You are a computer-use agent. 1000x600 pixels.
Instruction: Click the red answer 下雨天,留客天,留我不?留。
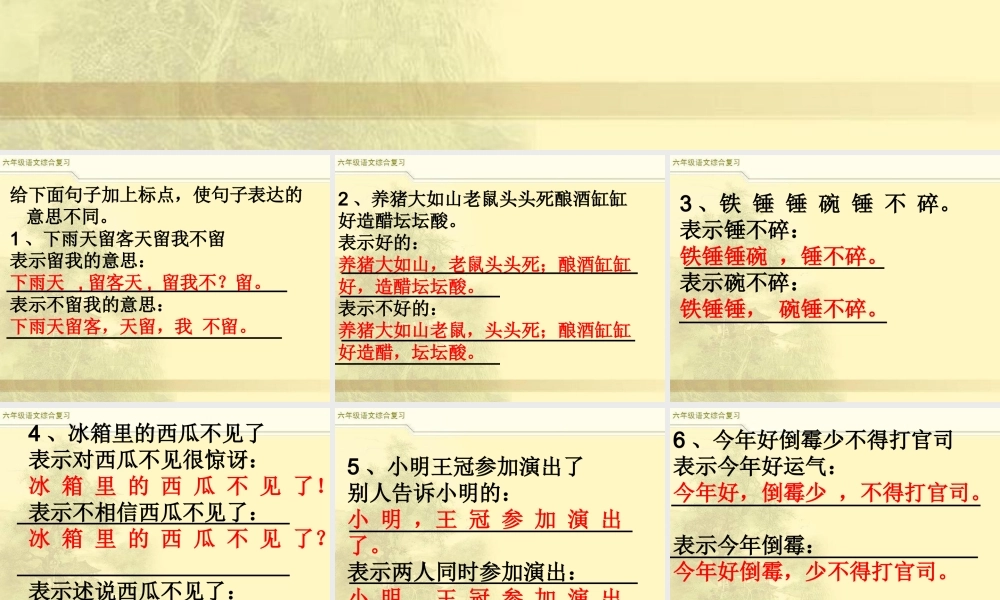[137, 282]
